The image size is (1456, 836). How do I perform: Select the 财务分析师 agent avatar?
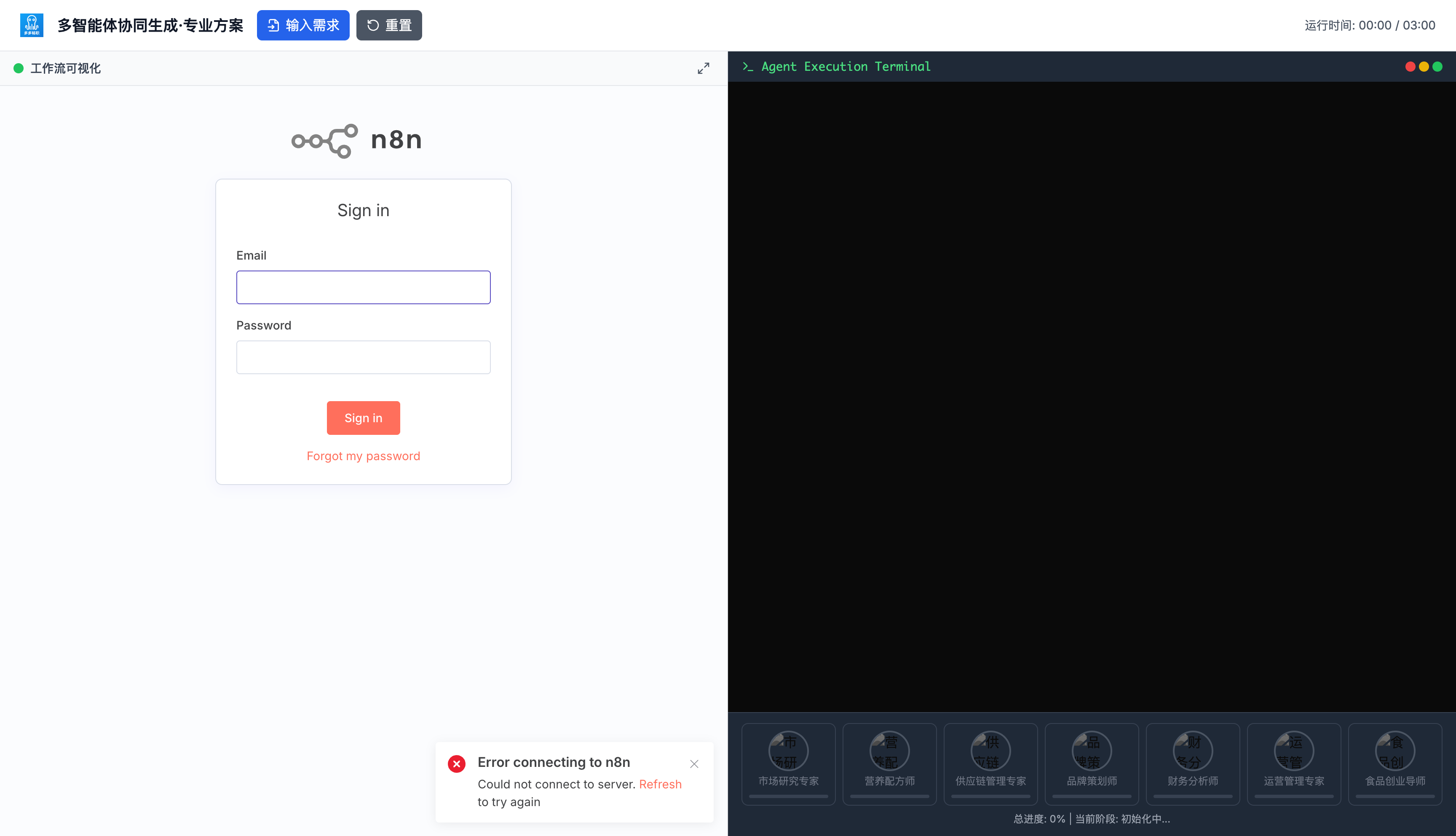pyautogui.click(x=1192, y=751)
